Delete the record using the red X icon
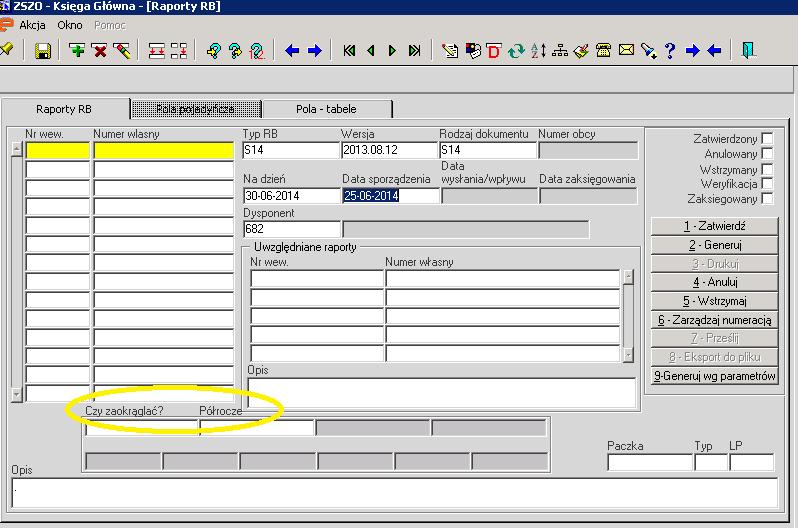Screen dimensions: 798x528 [100, 50]
